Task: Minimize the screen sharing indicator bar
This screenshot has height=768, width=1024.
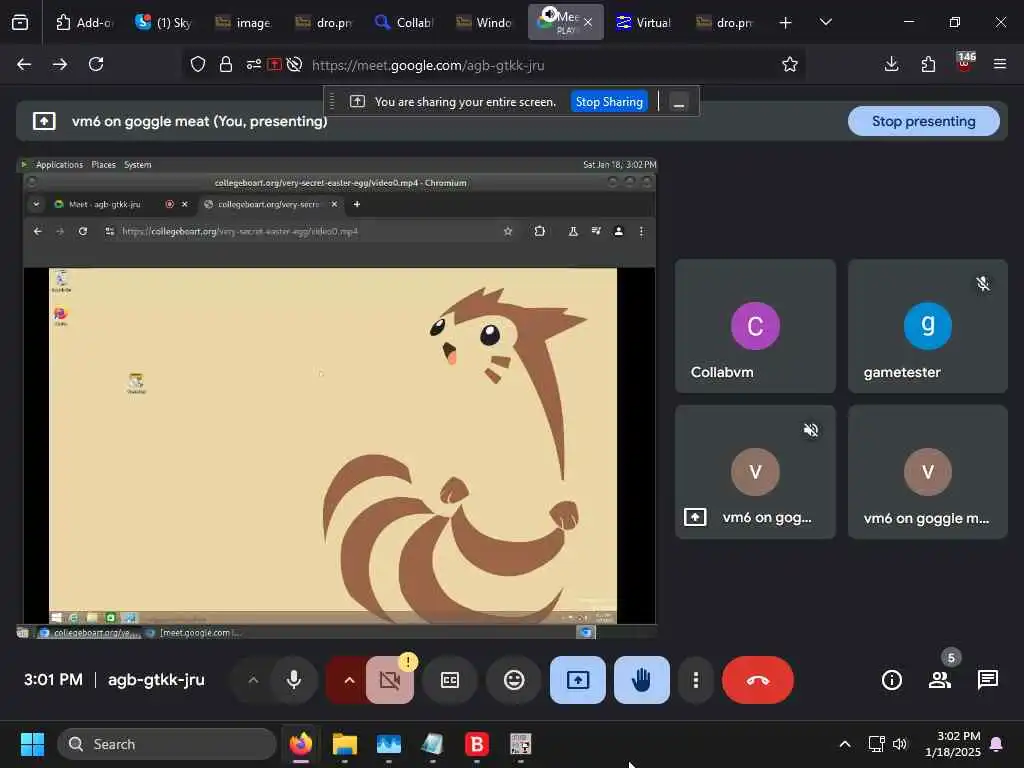Action: [679, 103]
